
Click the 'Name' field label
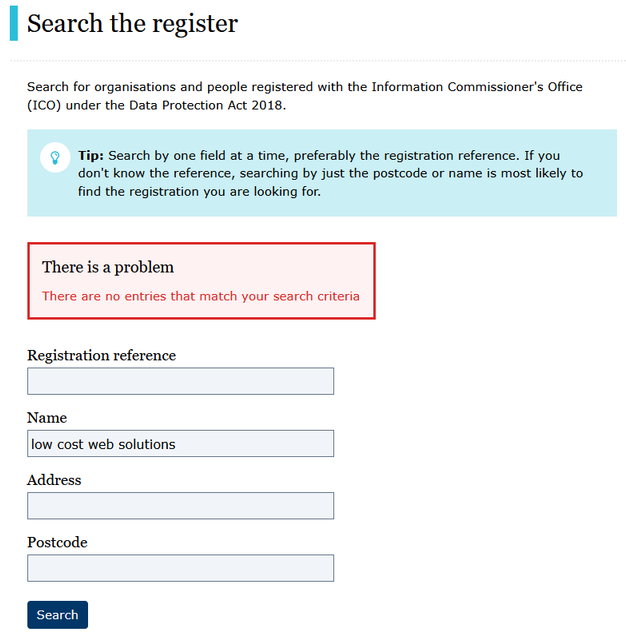tap(47, 418)
